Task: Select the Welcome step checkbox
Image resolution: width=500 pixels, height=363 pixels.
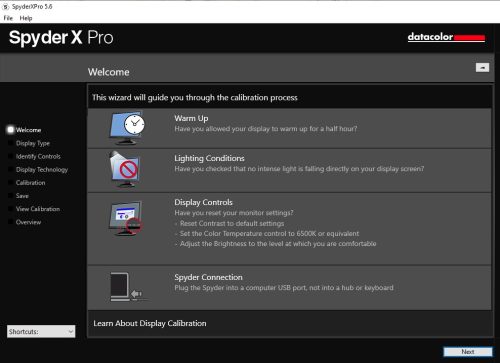Action: (x=11, y=130)
